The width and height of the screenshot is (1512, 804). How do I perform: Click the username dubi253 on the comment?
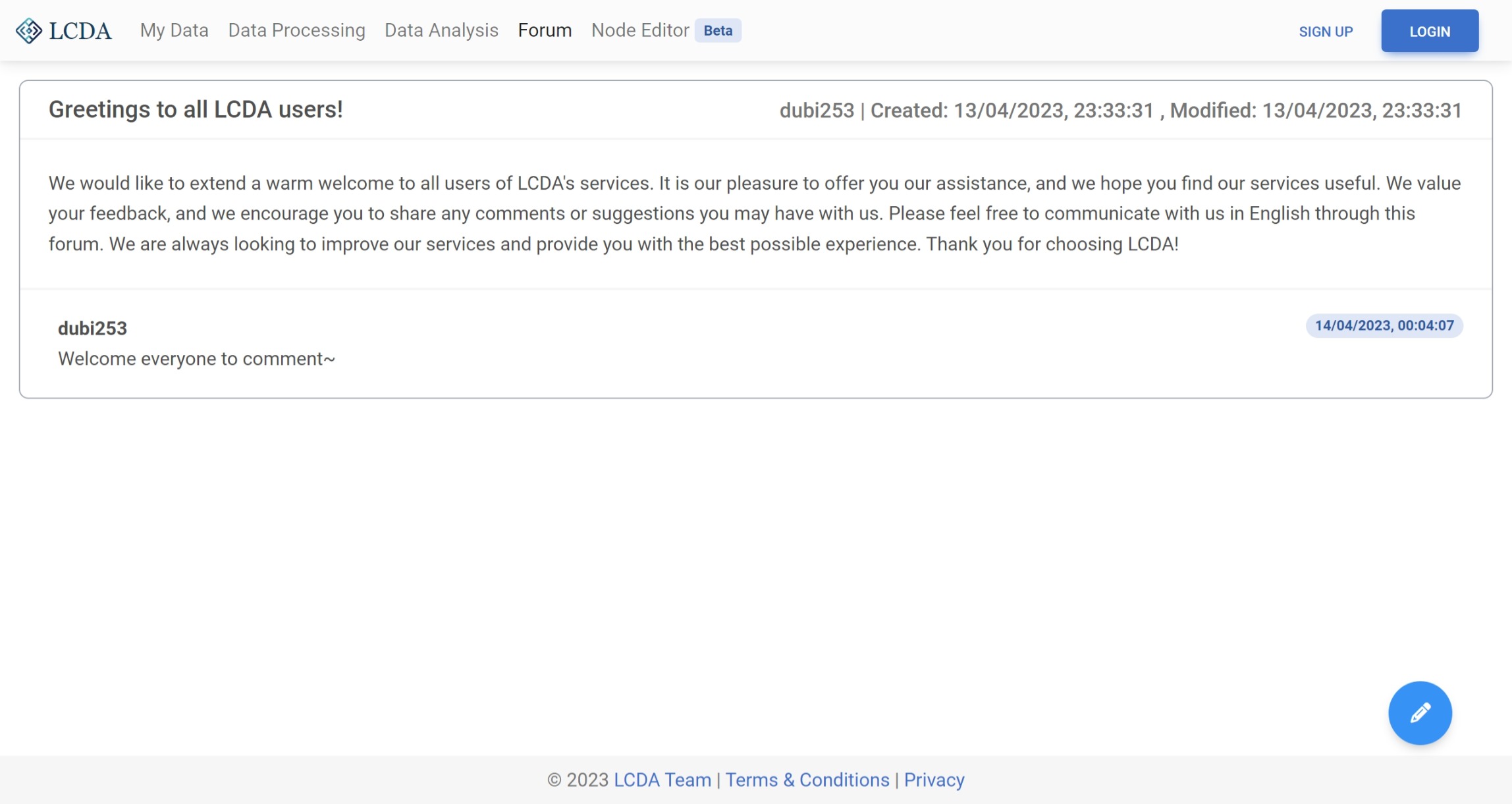pyautogui.click(x=92, y=327)
